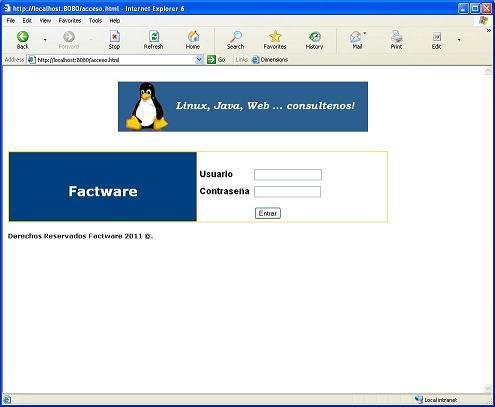Click the Windows flag logo throbber
The height and width of the screenshot is (407, 495).
coord(483,21)
